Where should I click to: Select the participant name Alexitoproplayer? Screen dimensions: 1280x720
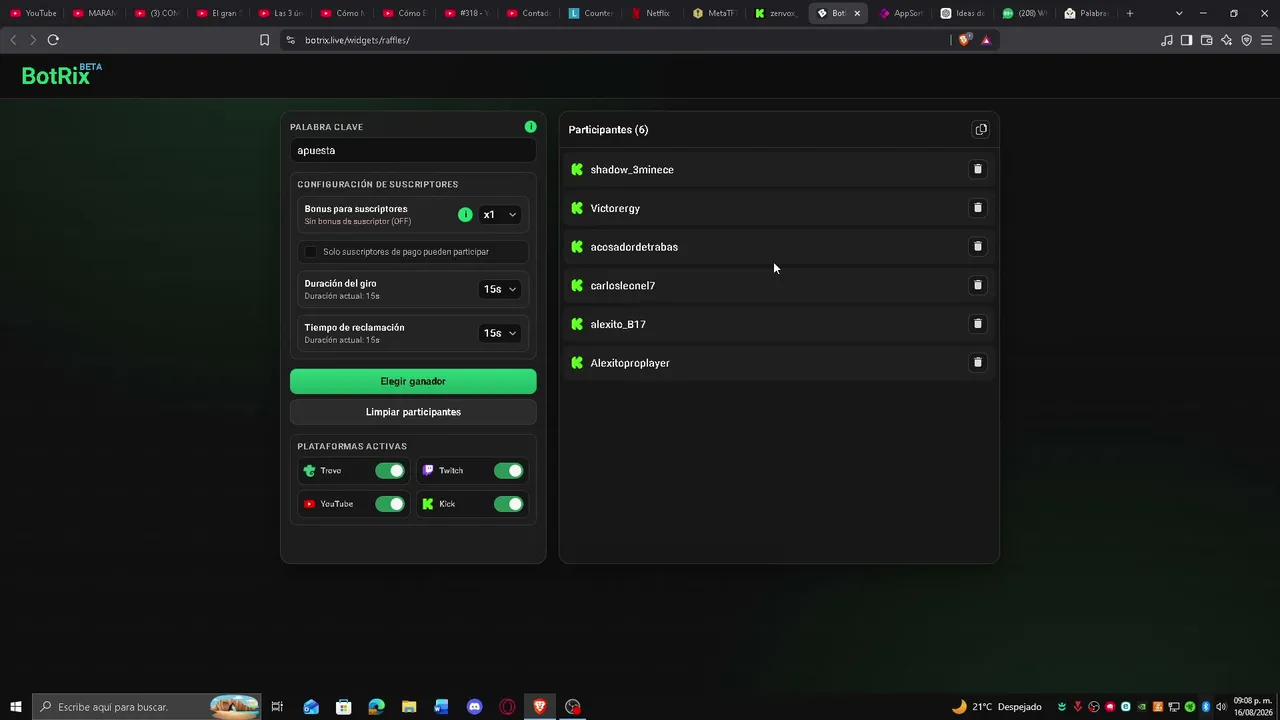(x=630, y=363)
